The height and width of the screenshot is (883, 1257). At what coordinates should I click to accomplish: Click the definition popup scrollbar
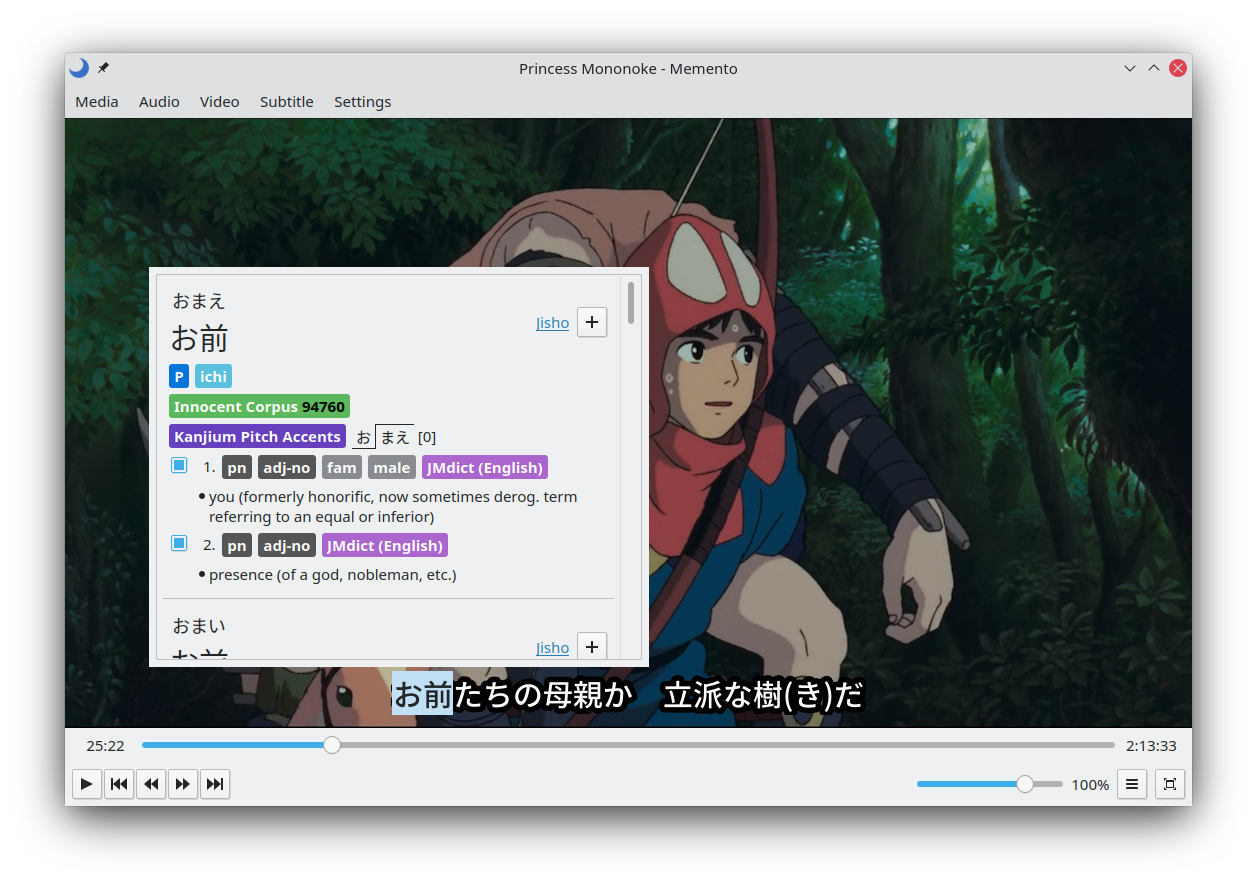coord(631,303)
